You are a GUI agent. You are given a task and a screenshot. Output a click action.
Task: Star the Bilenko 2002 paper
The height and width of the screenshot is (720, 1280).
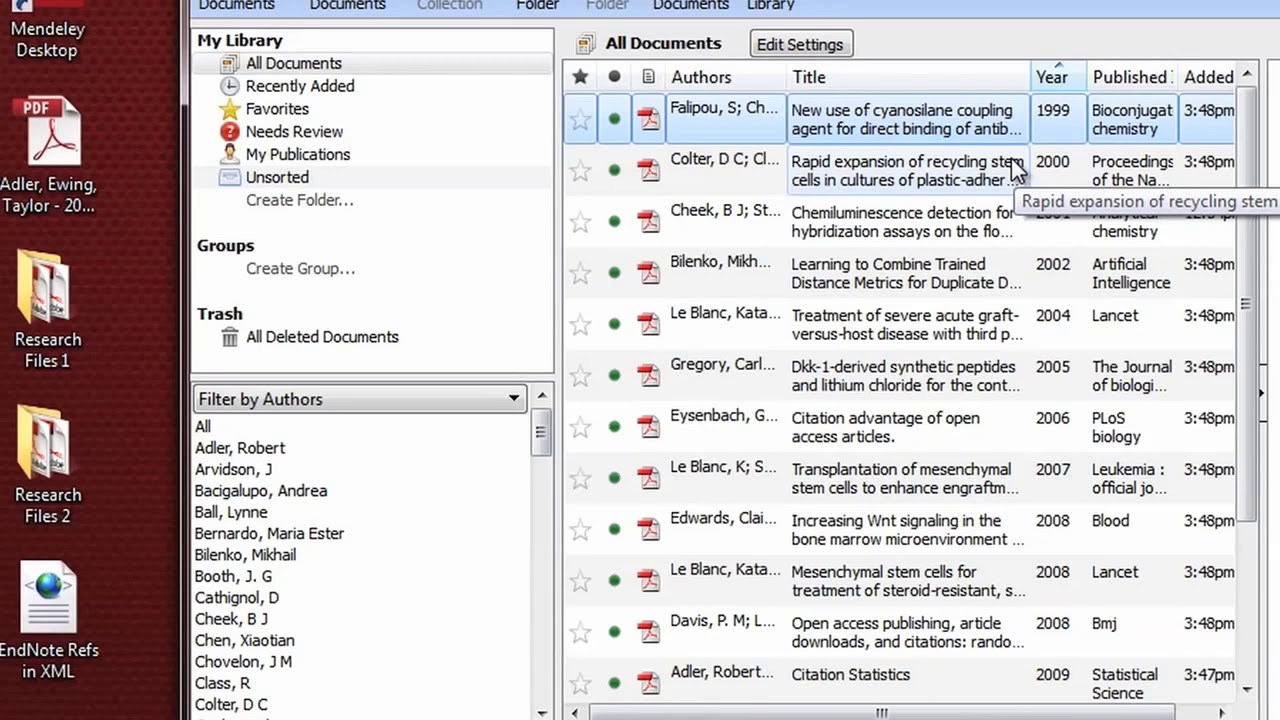580,273
